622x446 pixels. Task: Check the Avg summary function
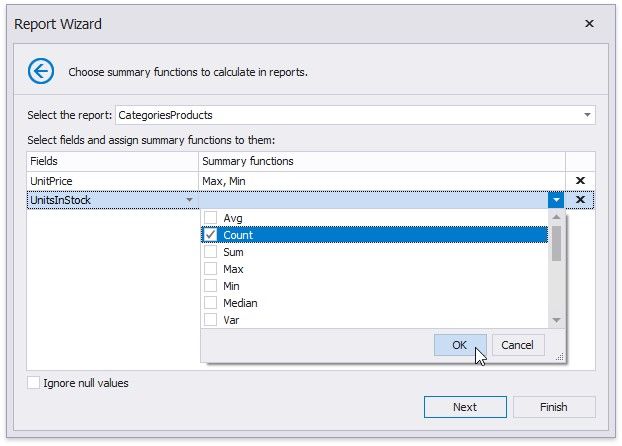[211, 218]
